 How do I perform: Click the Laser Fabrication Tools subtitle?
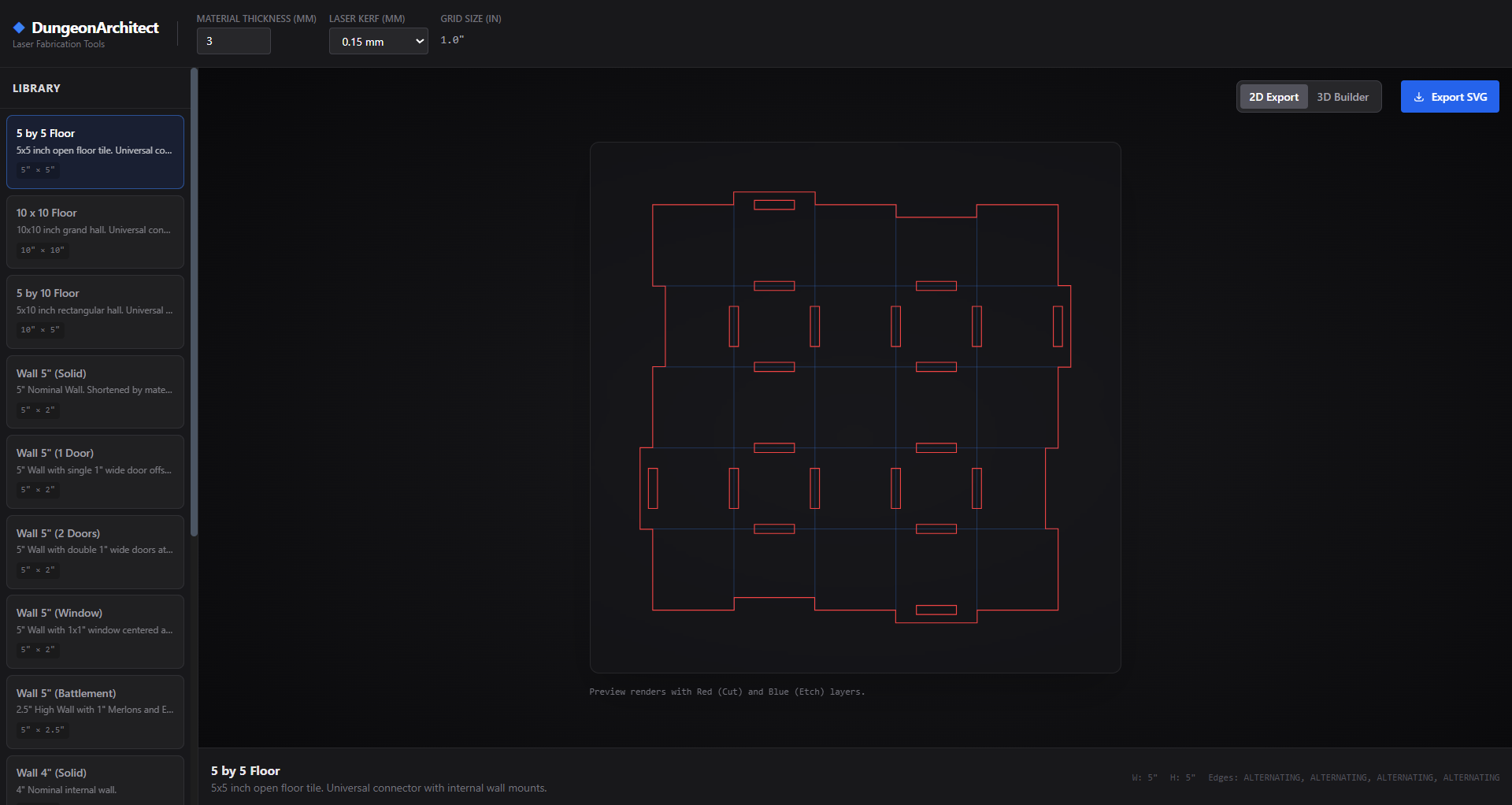coord(58,44)
